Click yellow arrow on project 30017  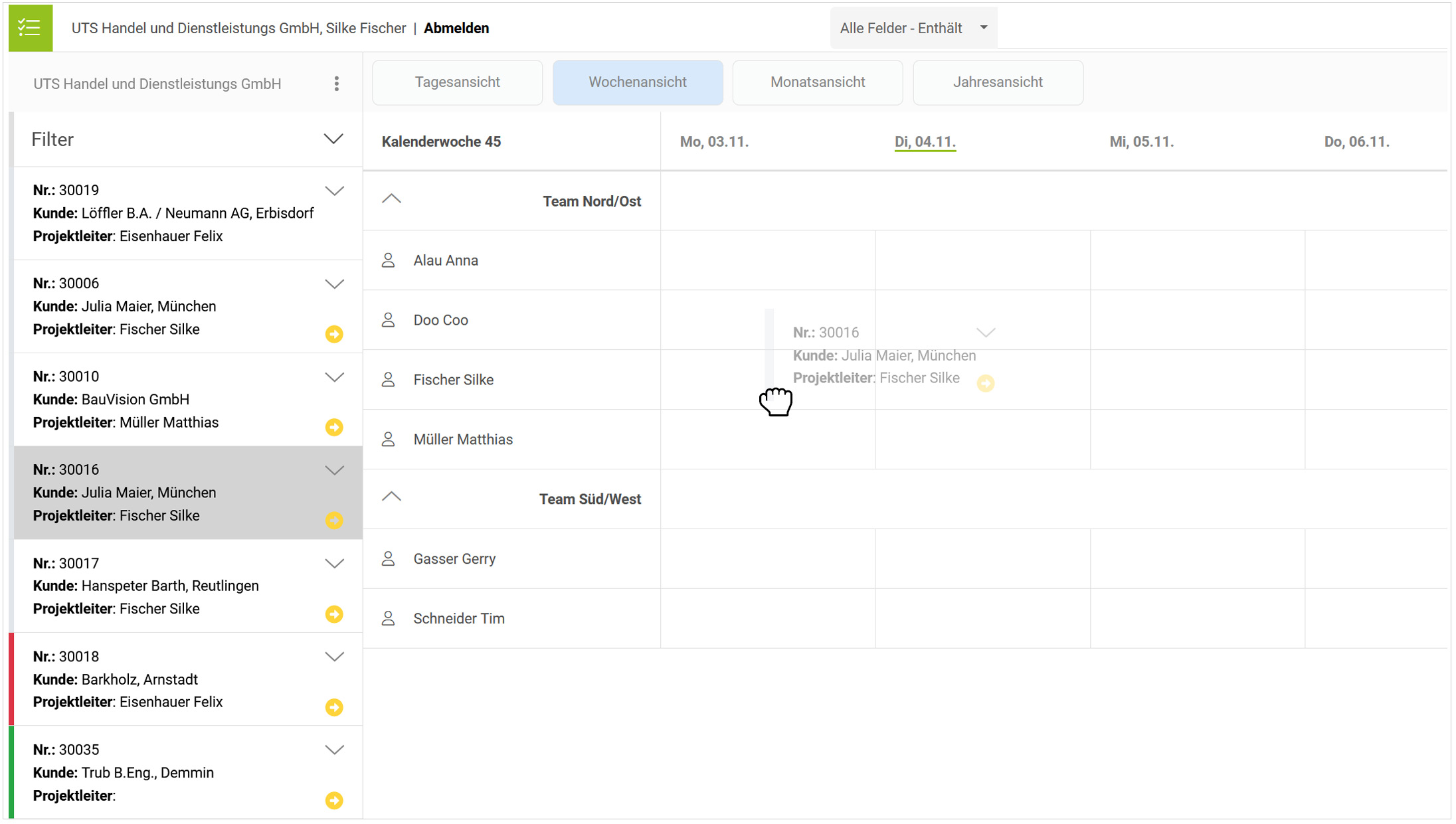334,614
